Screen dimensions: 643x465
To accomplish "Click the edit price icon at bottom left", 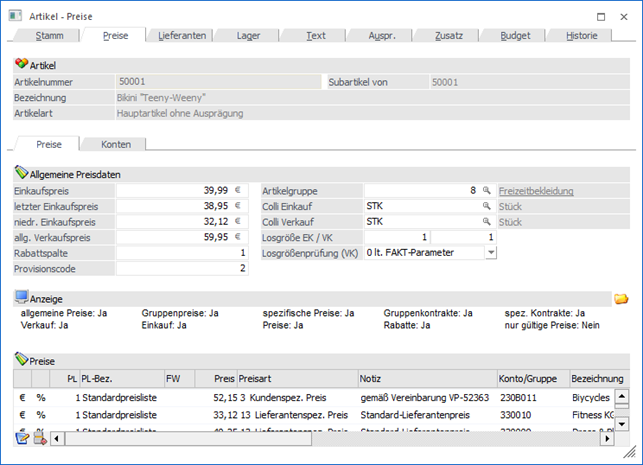I will pyautogui.click(x=23, y=438).
